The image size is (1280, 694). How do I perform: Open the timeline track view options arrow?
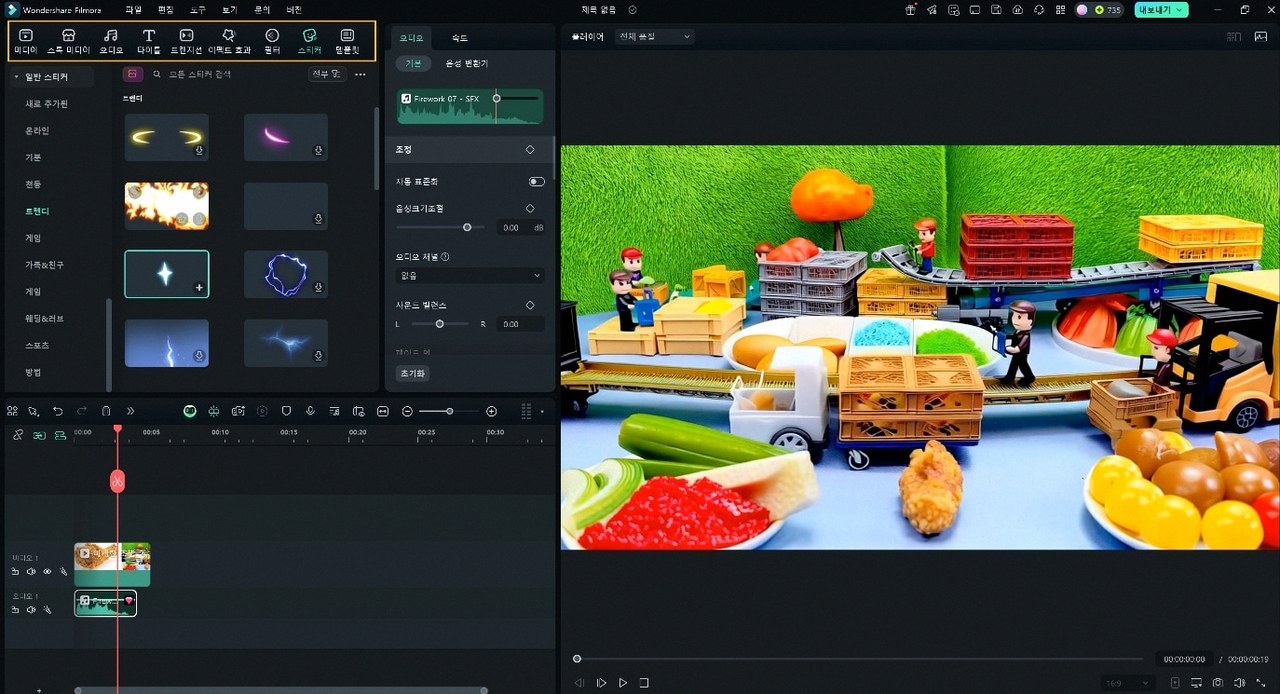pyautogui.click(x=542, y=411)
